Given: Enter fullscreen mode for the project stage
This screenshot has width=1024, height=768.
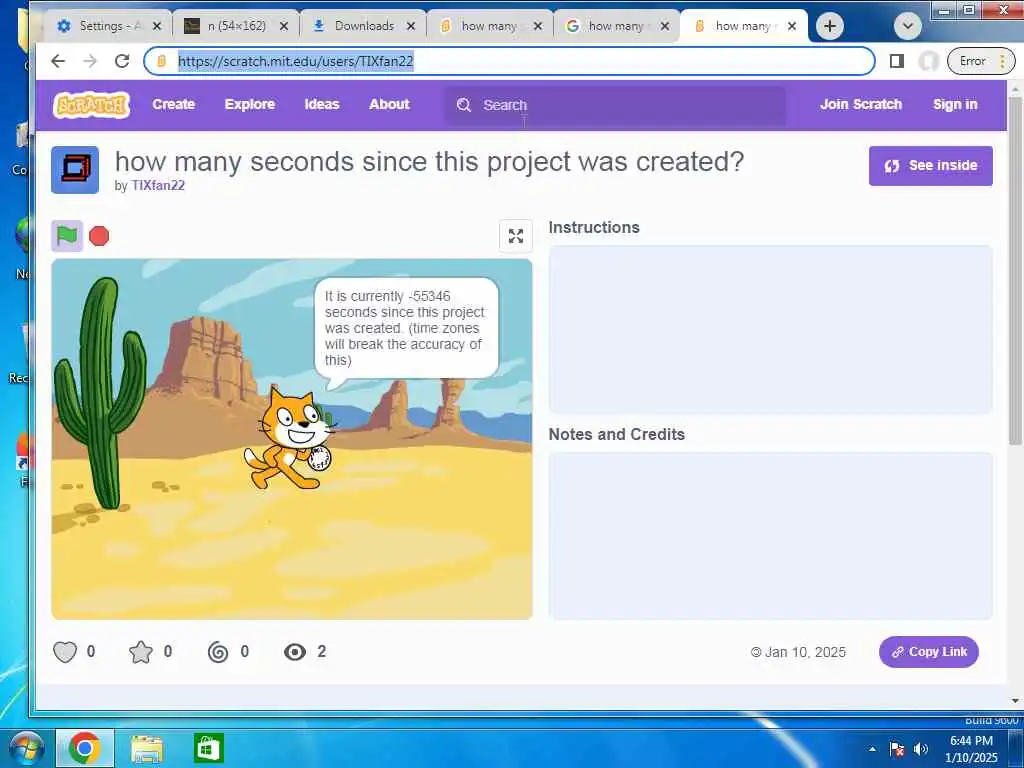Looking at the screenshot, I should [515, 236].
